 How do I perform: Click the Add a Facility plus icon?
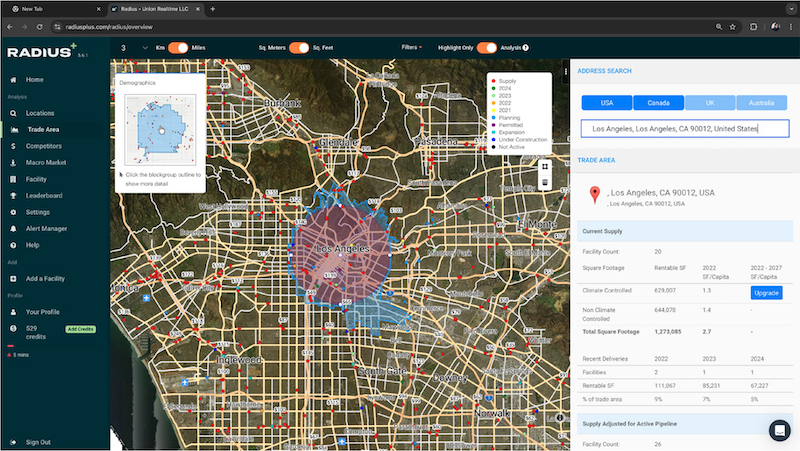click(x=13, y=279)
